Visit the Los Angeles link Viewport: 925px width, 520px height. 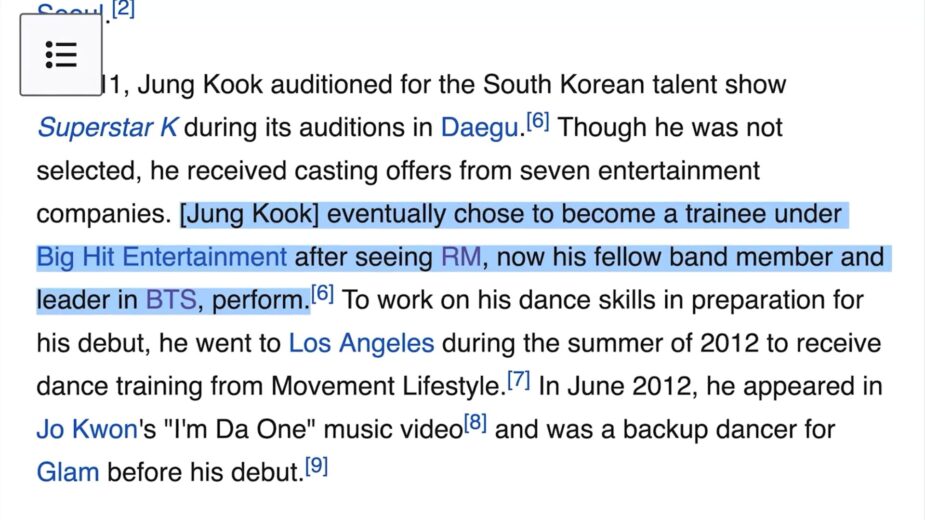(x=361, y=344)
